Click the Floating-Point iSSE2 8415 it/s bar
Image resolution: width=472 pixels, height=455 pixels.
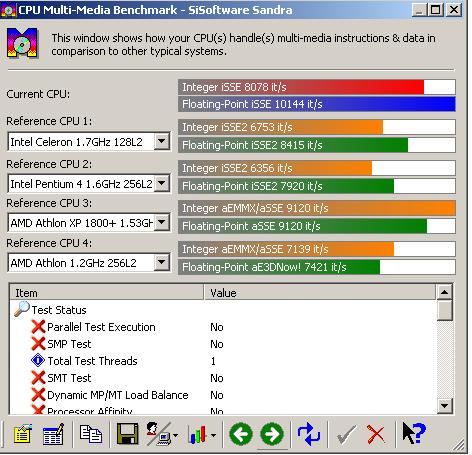coord(317,145)
